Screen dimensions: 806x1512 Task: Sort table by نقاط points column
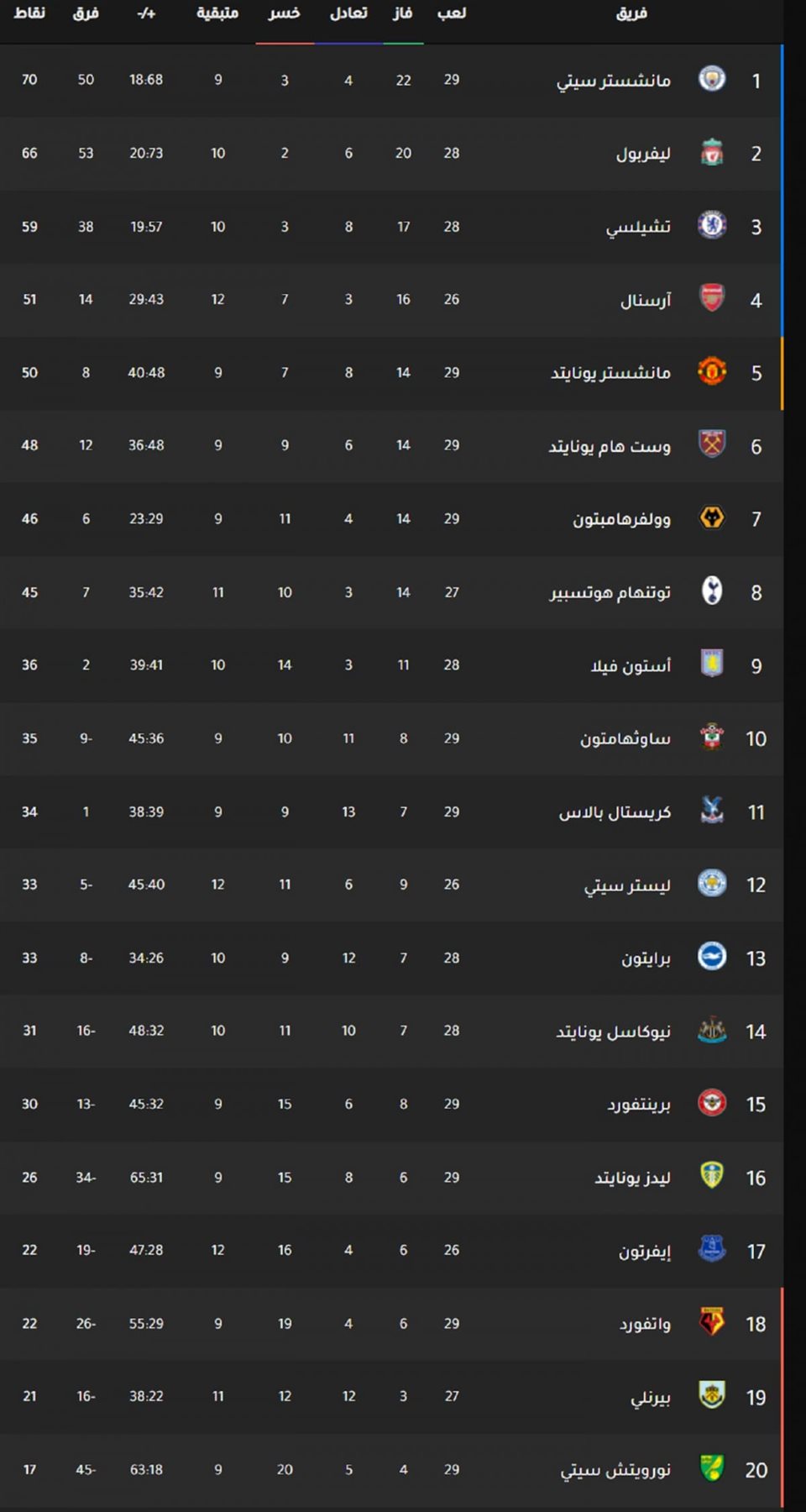coord(29,13)
